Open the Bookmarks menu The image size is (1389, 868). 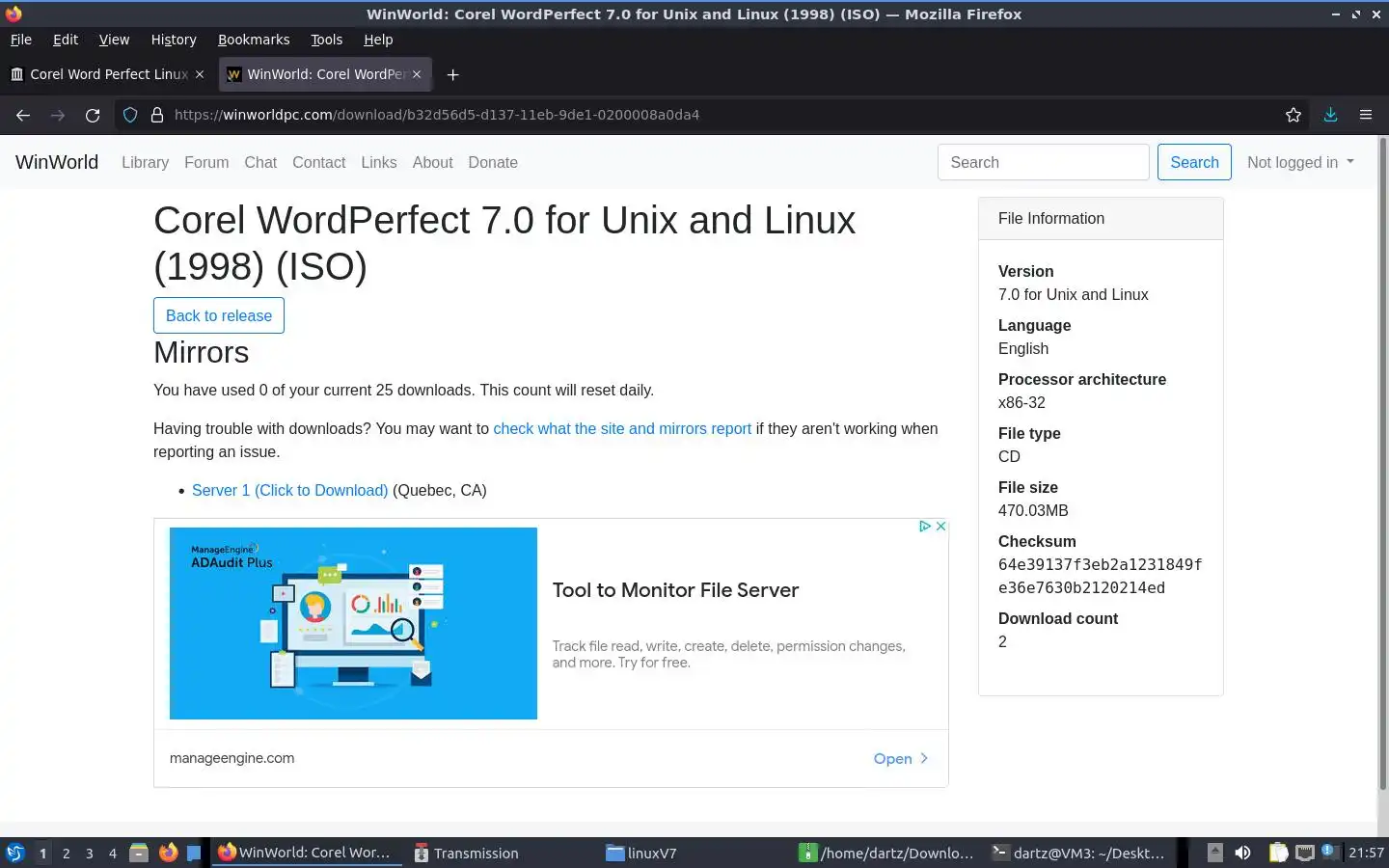pos(254,40)
